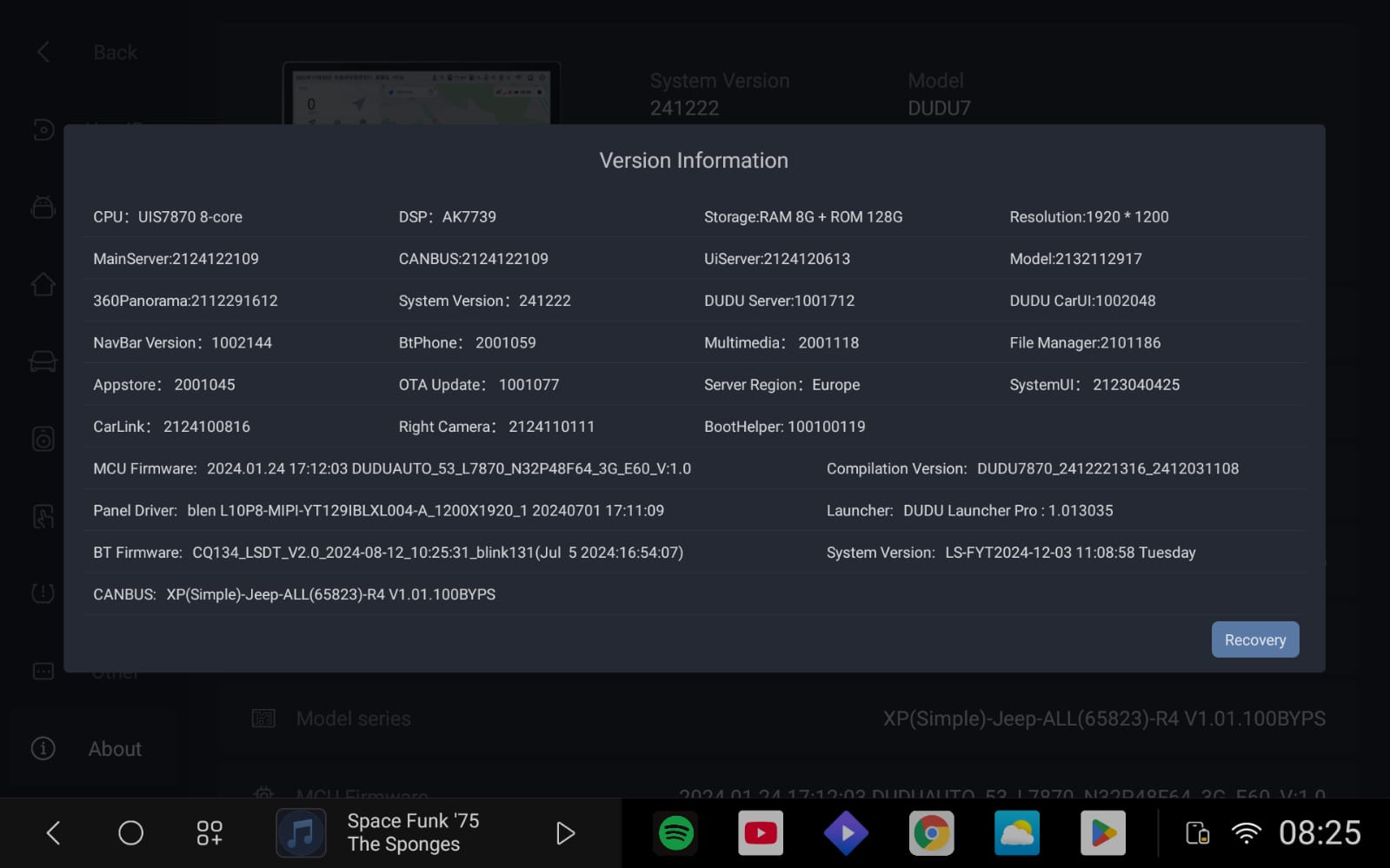Screen dimensions: 1390x868
Task: Select DSP: AK7739 entry
Action: click(447, 217)
